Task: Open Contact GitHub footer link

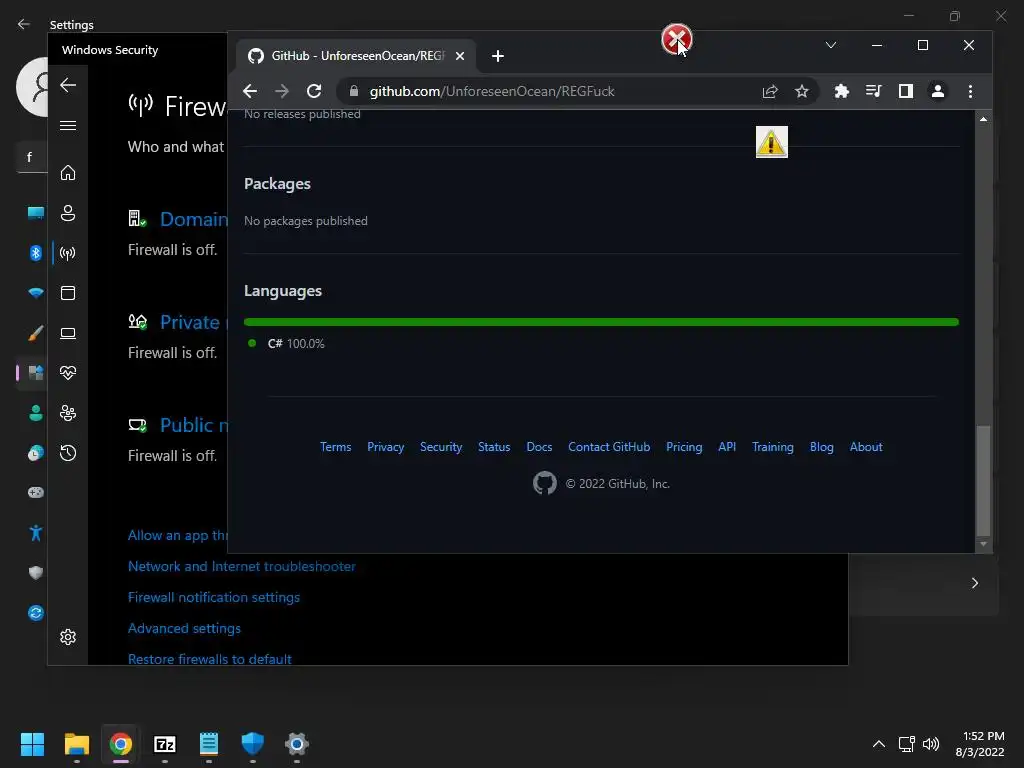Action: 609,447
